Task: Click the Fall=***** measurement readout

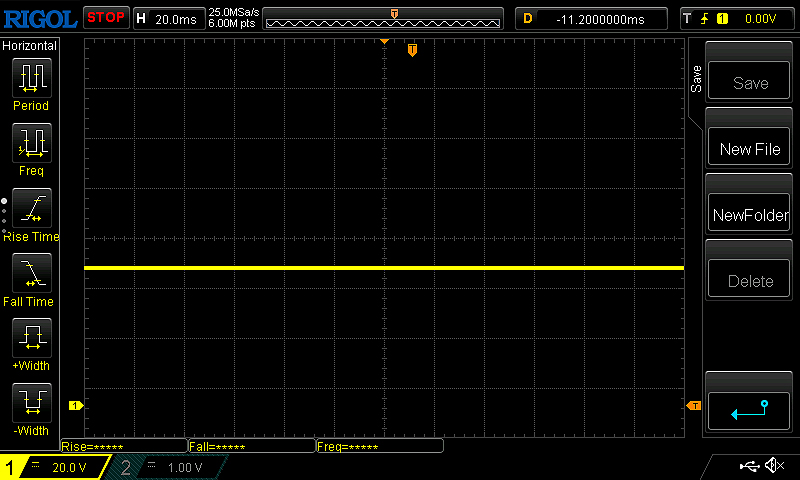Action: (x=252, y=447)
